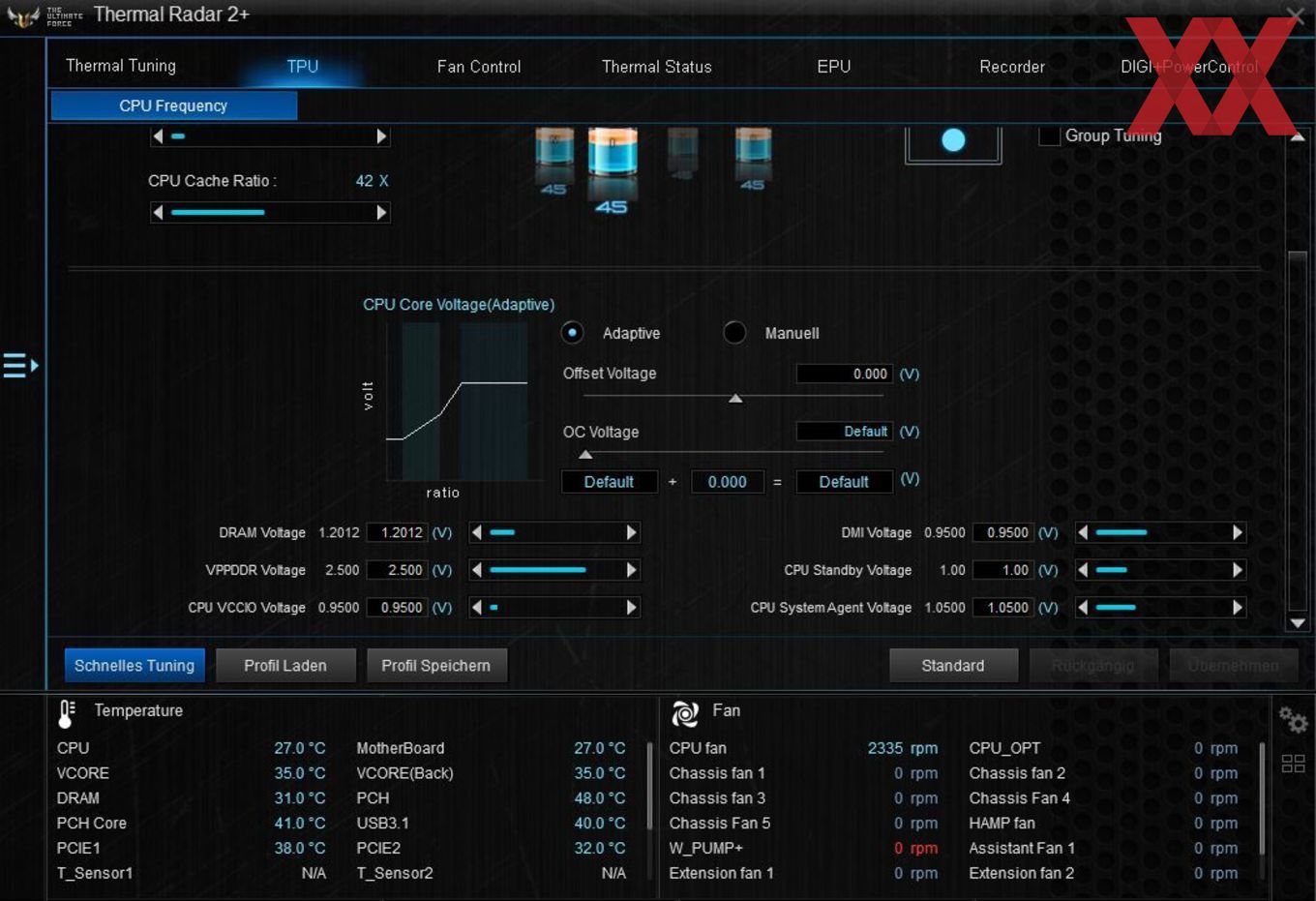
Task: Switch the bottom panel layout grid icon
Action: (x=1293, y=764)
